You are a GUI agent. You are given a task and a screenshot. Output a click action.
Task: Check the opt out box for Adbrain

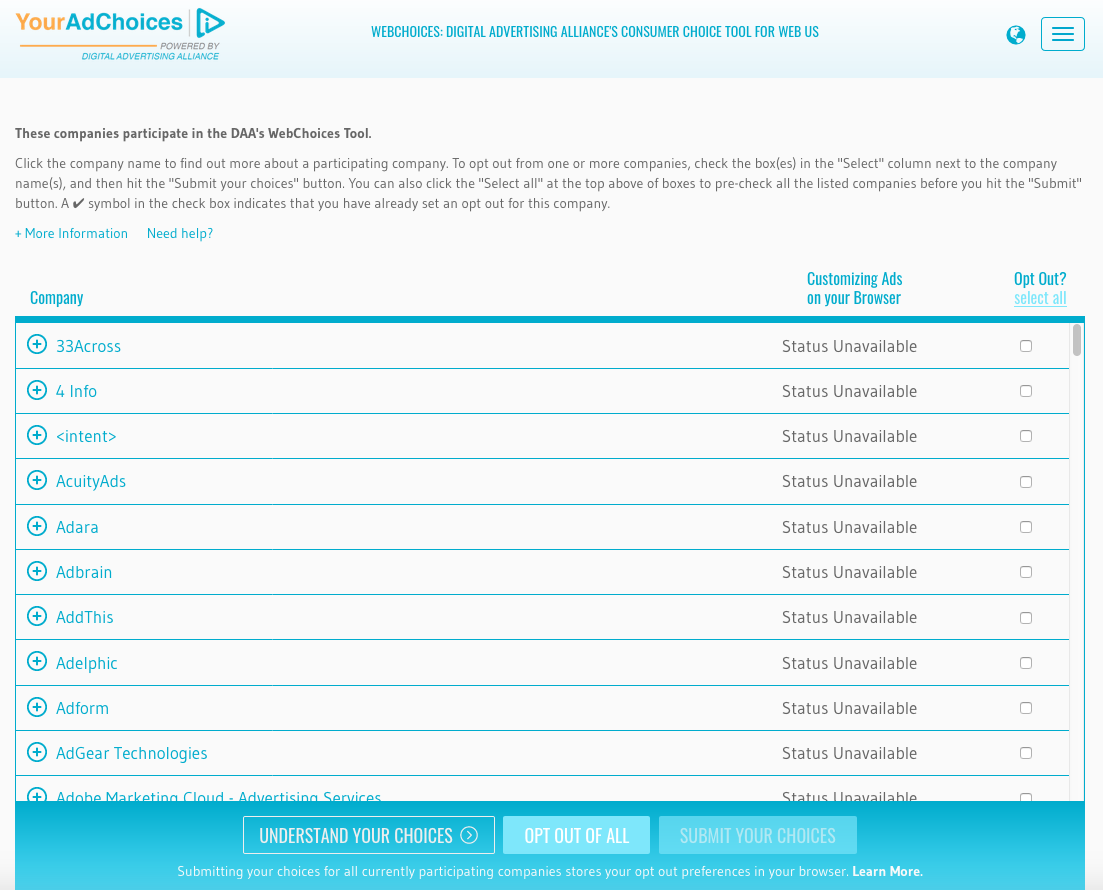(x=1026, y=572)
